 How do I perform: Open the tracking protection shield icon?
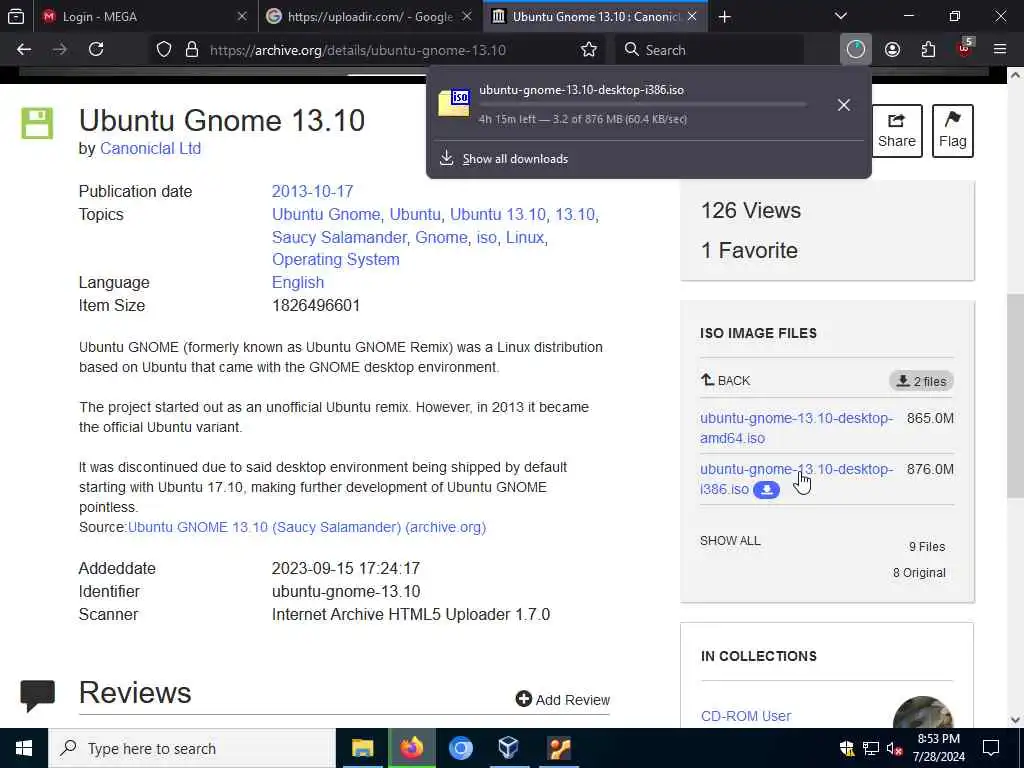pos(164,50)
